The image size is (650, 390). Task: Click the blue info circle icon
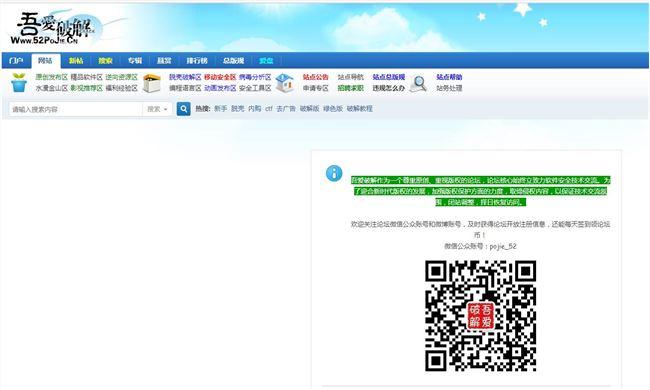coord(334,173)
